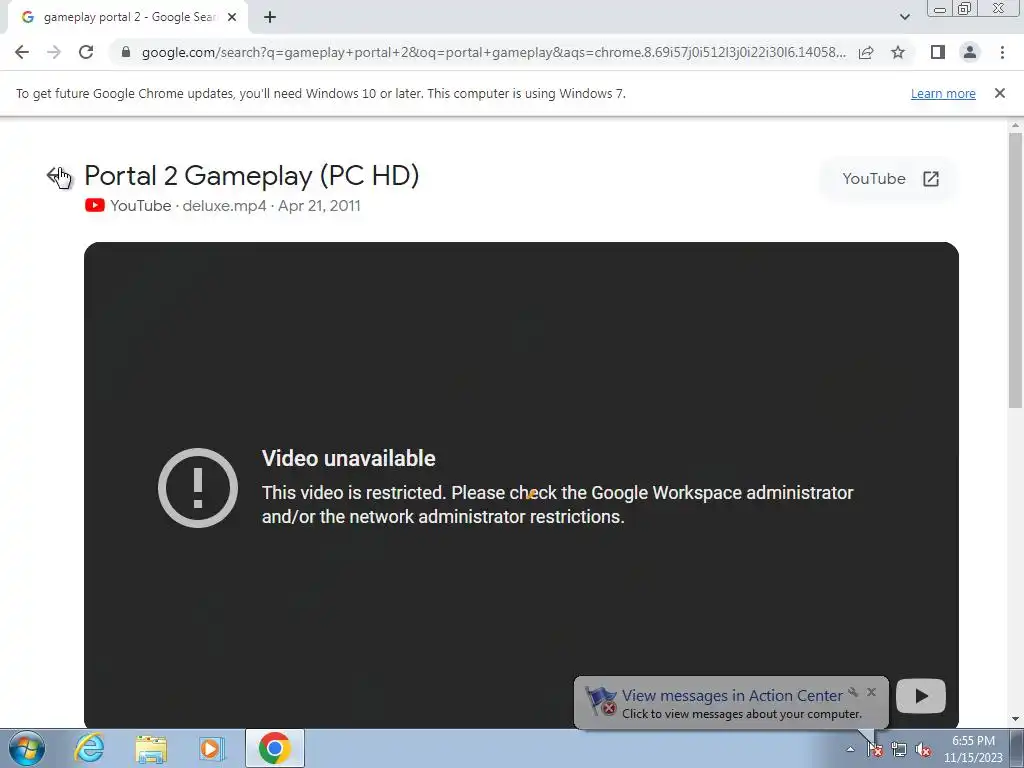Follow the Learn more link
The height and width of the screenshot is (768, 1024).
tap(943, 93)
